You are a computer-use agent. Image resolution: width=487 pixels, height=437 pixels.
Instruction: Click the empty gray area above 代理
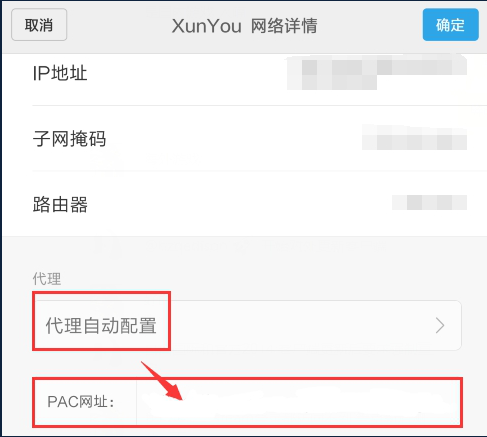point(245,253)
